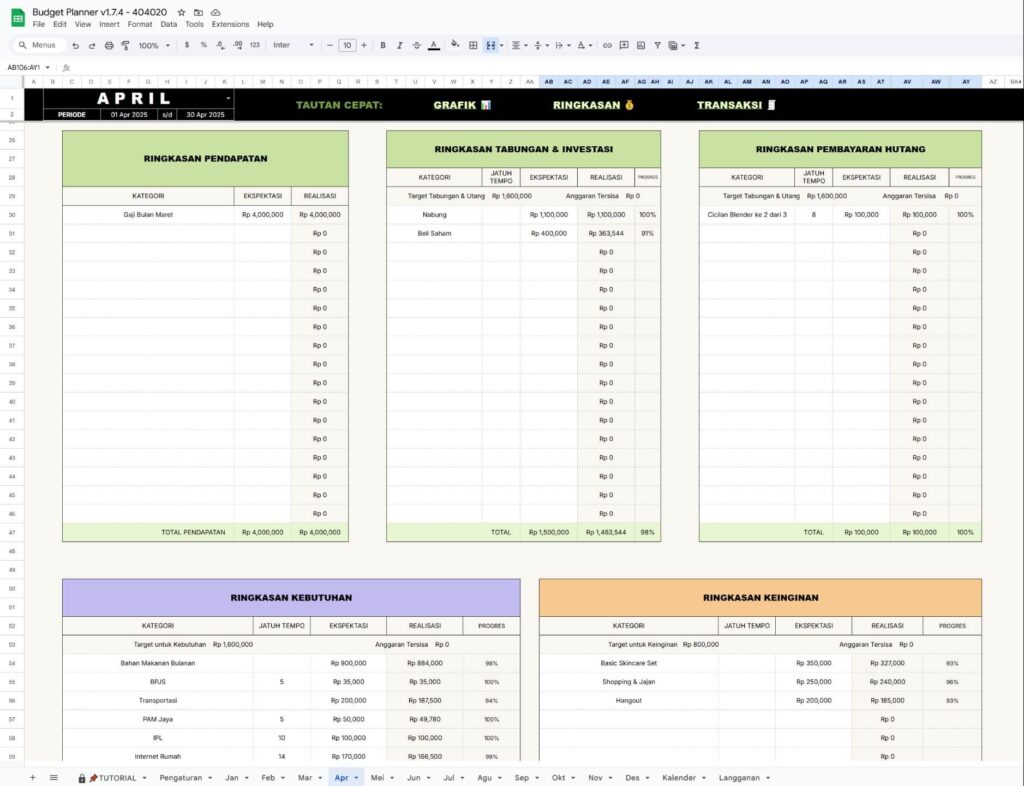
Task: Open the borders tool
Action: point(473,45)
